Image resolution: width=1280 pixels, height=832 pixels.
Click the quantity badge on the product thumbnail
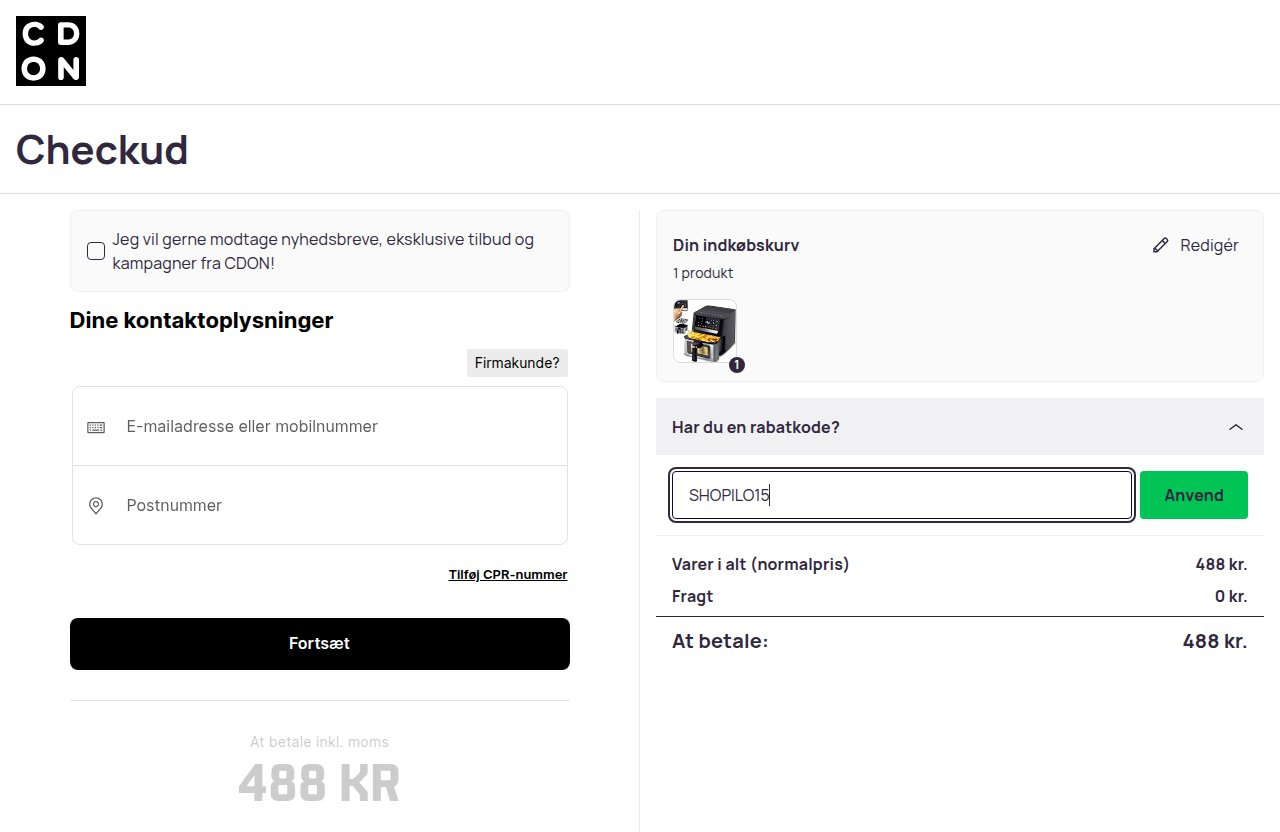coord(737,365)
